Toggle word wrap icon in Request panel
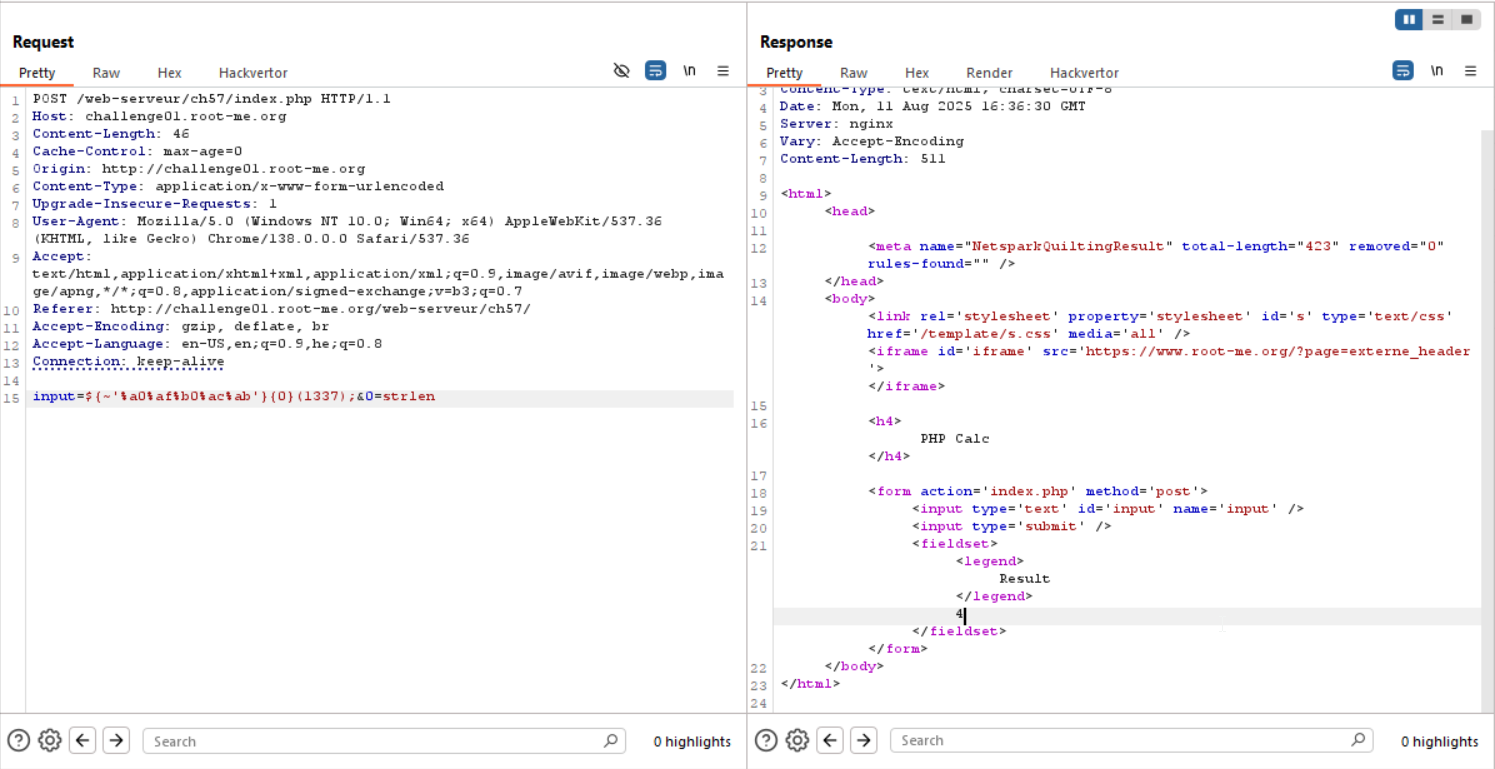 click(x=655, y=71)
